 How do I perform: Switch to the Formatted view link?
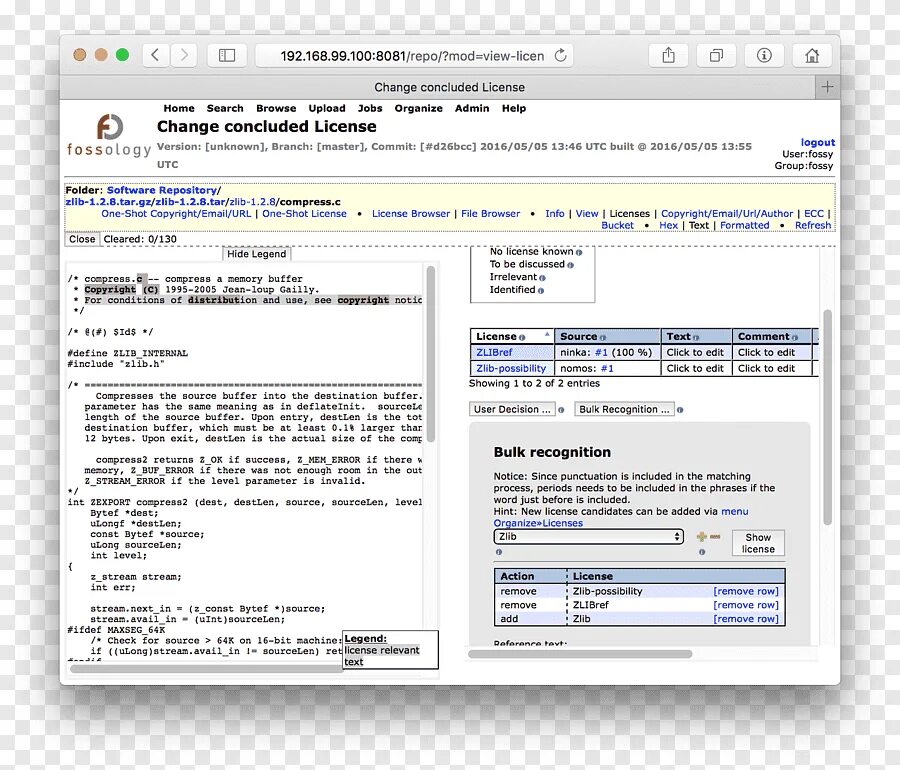click(x=744, y=225)
